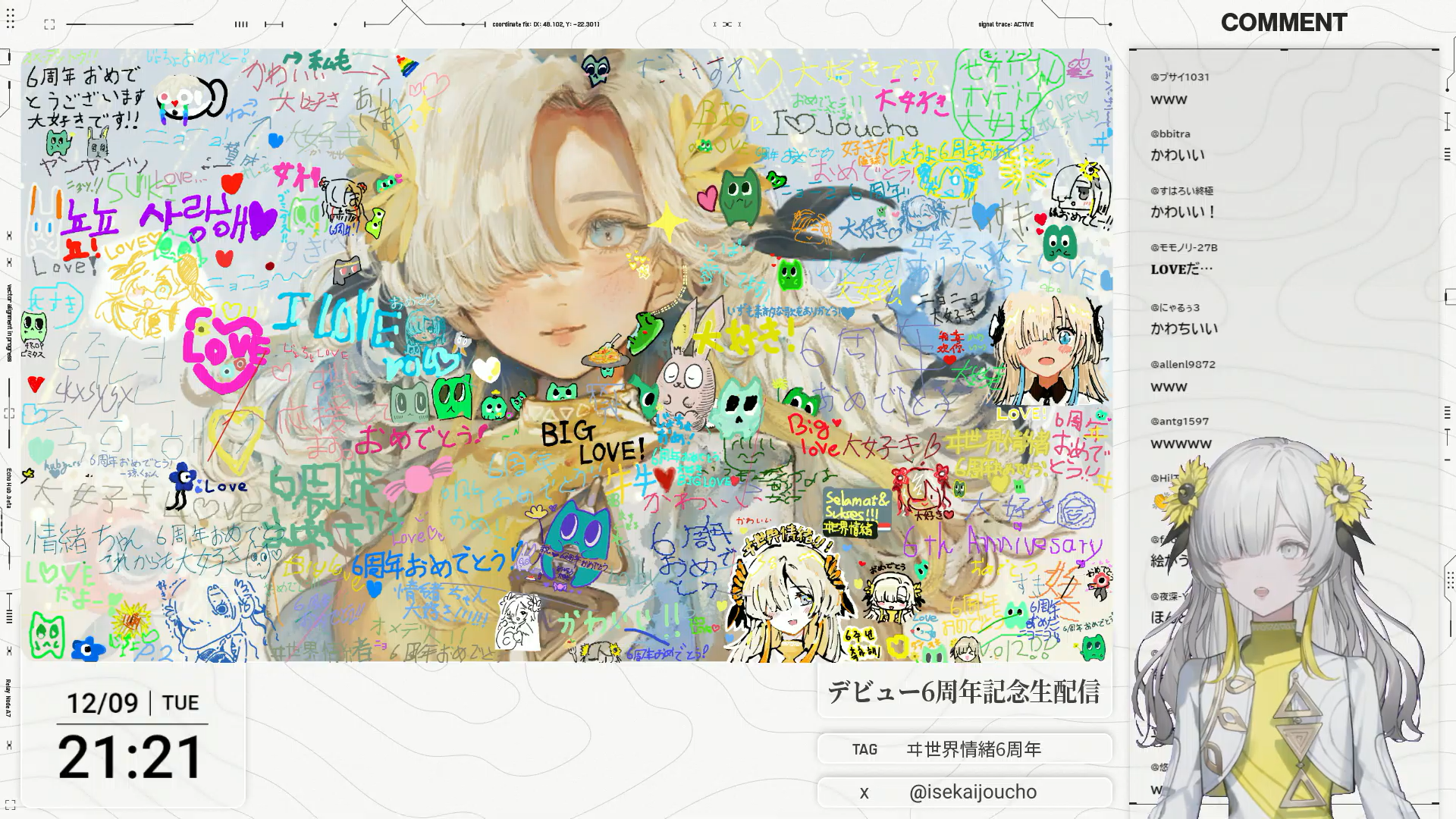Click the デビュー6周年記念生配信 title banner
The width and height of the screenshot is (1456, 819).
tap(964, 692)
